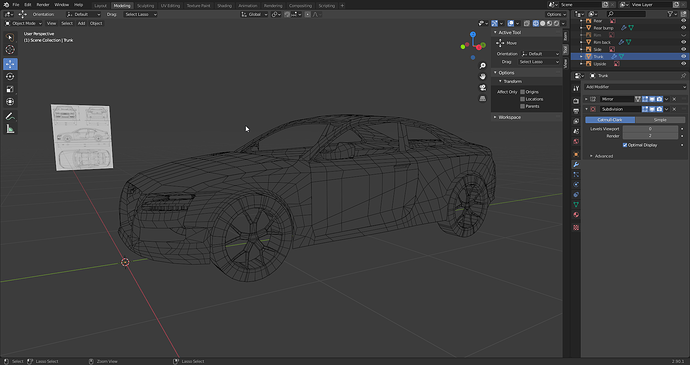Click the Zoom viewport magnifier icon

(483, 66)
